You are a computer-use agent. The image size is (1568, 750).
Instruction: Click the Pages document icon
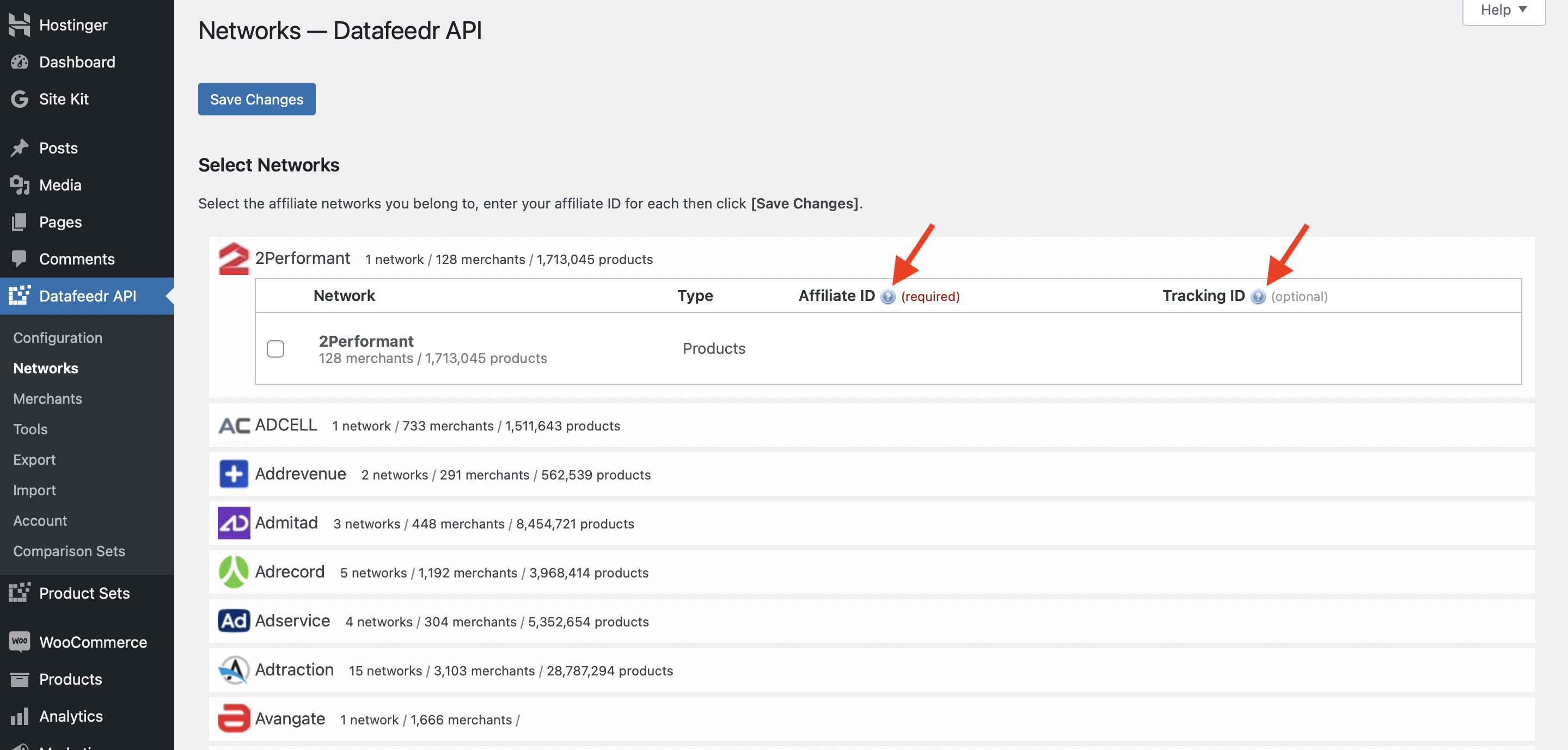coord(20,222)
